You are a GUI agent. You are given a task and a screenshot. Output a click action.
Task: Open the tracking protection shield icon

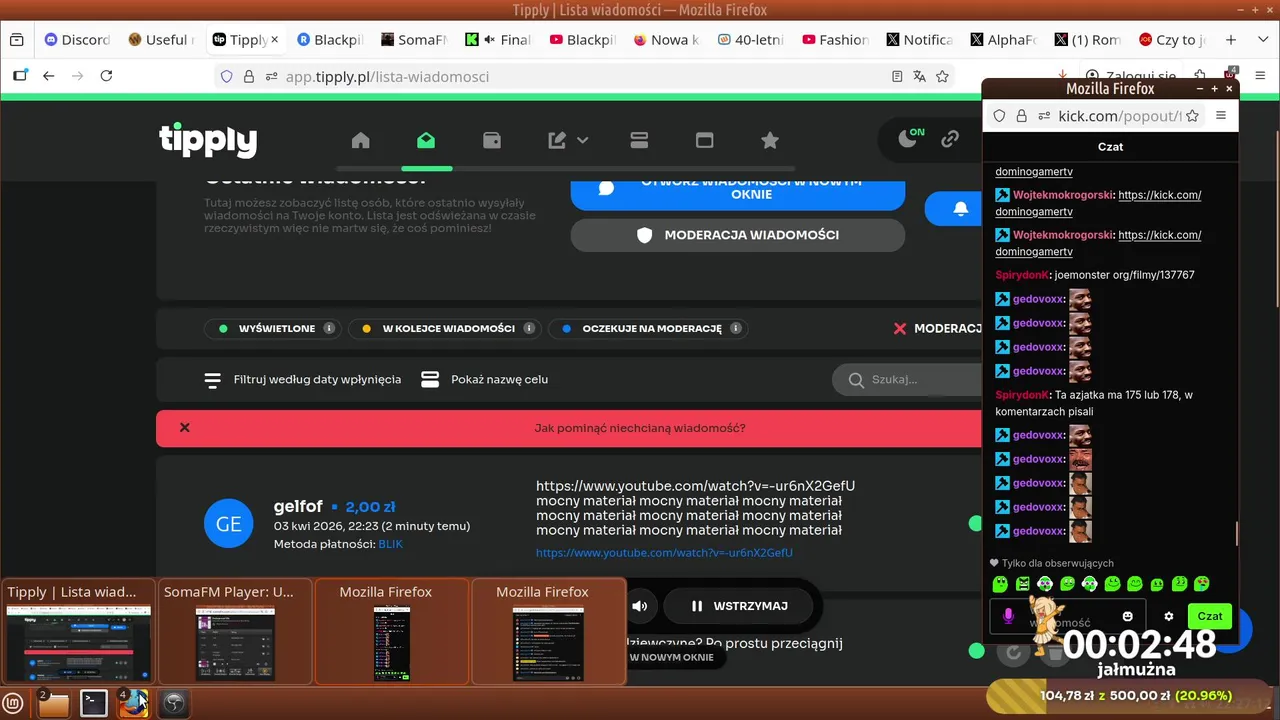(x=226, y=76)
